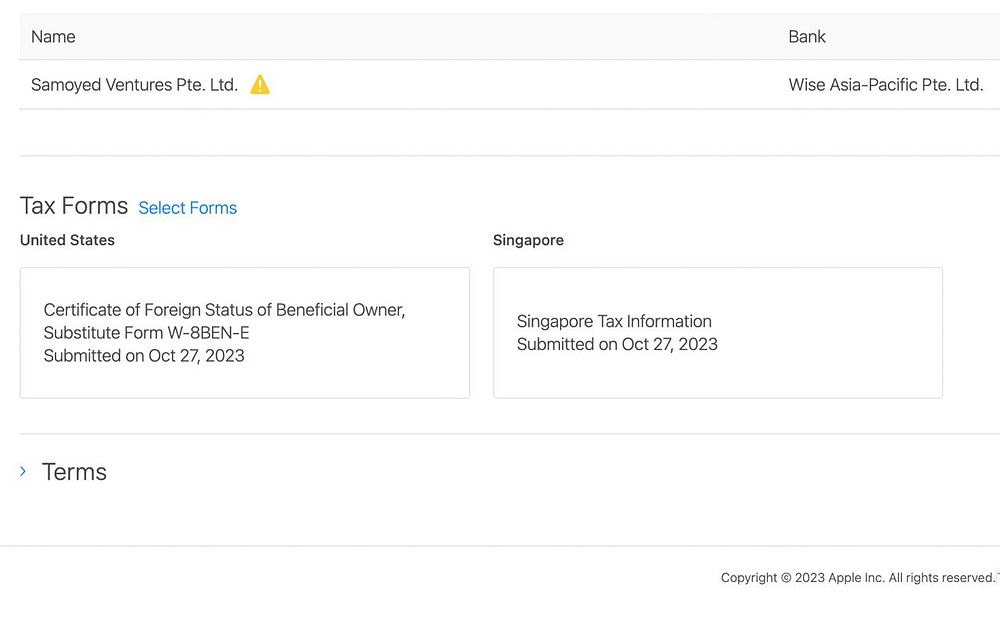Viewport: 1000px width, 636px height.
Task: Click the Name column header
Action: click(x=53, y=37)
